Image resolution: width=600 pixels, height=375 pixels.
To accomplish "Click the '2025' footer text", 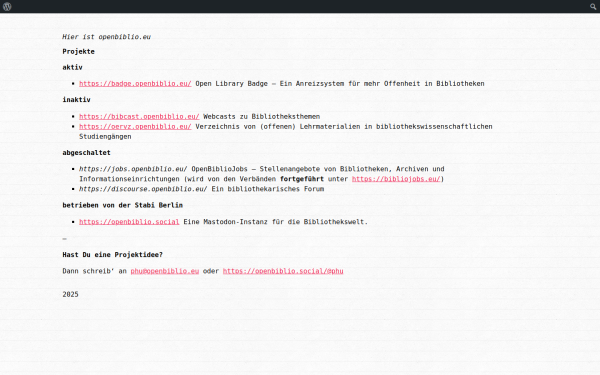I will point(70,294).
